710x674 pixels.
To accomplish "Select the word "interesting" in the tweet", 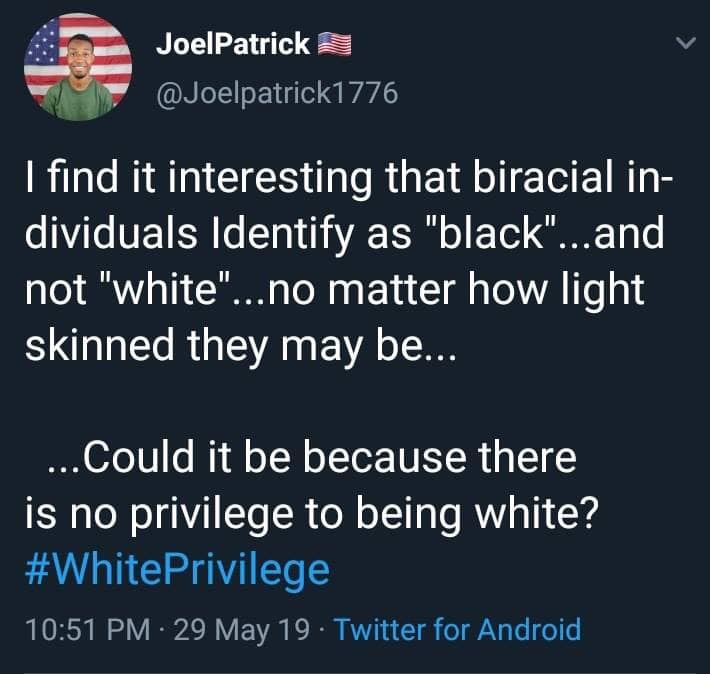I will (270, 178).
